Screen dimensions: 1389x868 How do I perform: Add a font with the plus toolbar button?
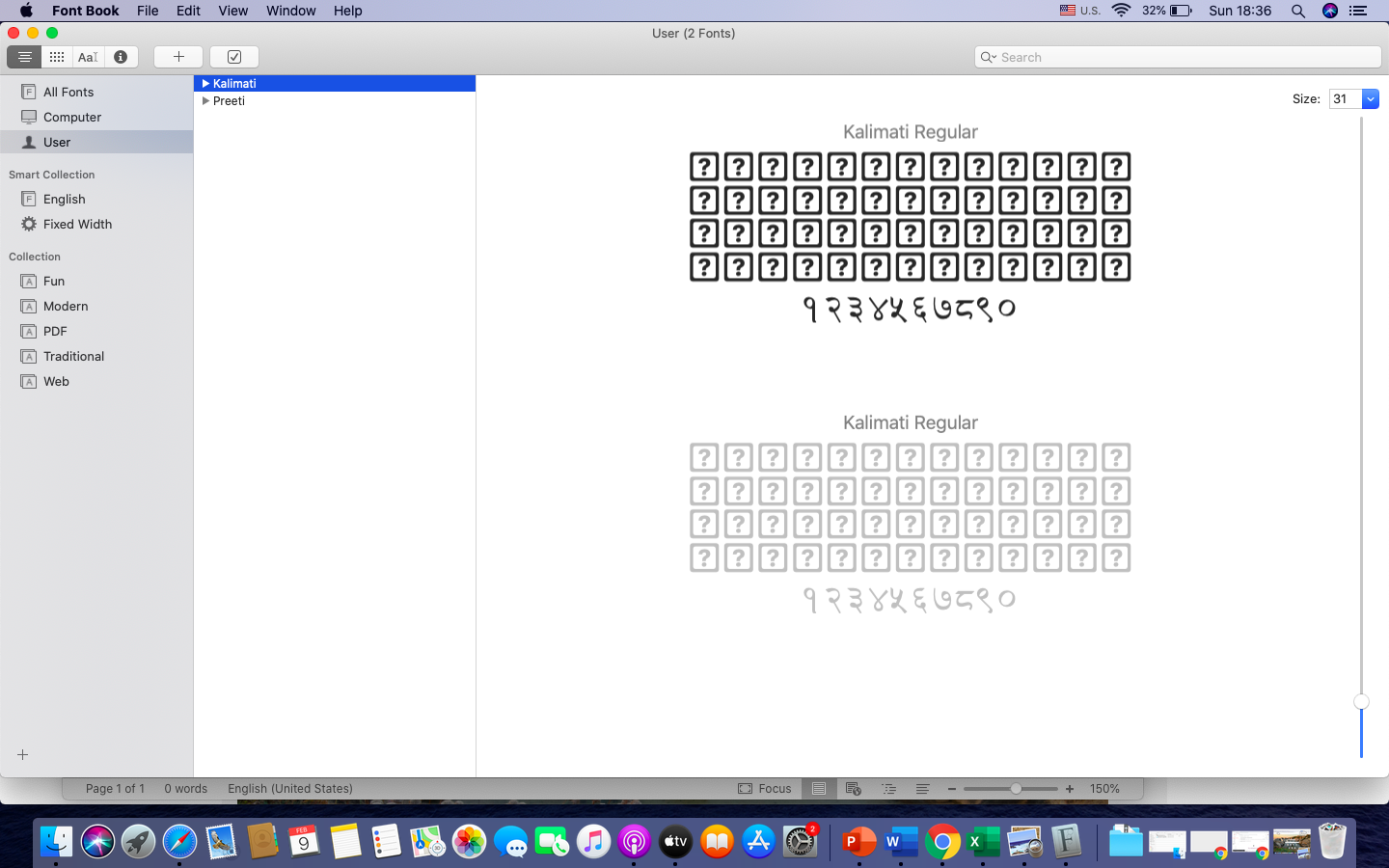178,57
